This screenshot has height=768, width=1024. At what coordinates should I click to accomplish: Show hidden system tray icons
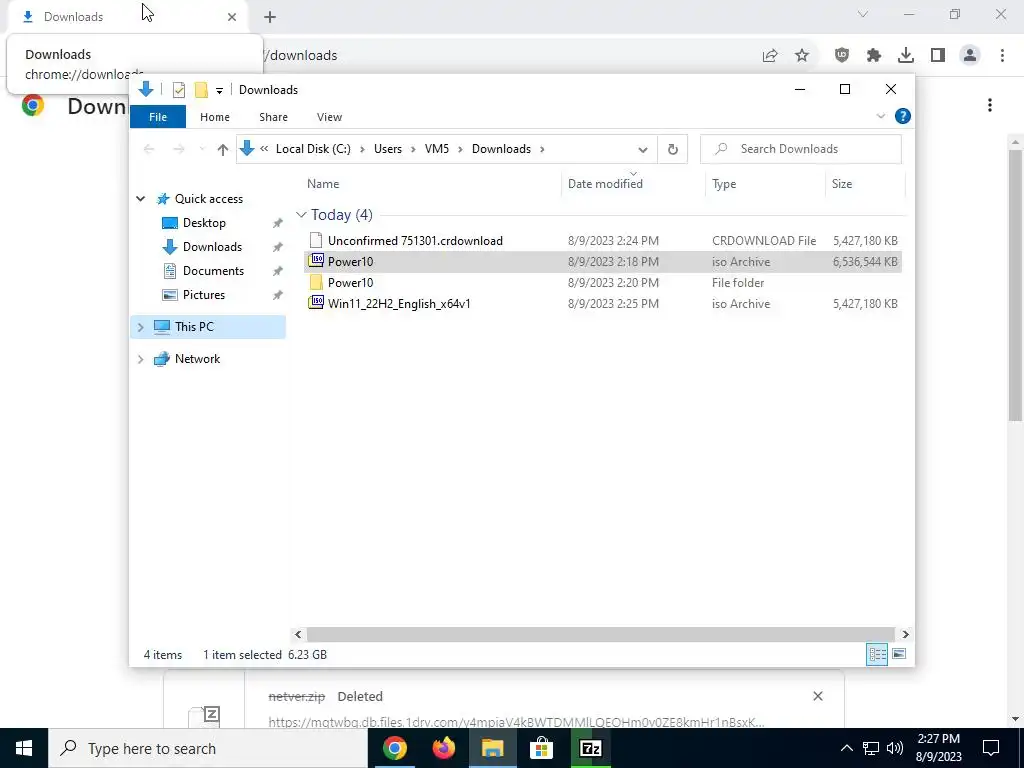[846, 748]
